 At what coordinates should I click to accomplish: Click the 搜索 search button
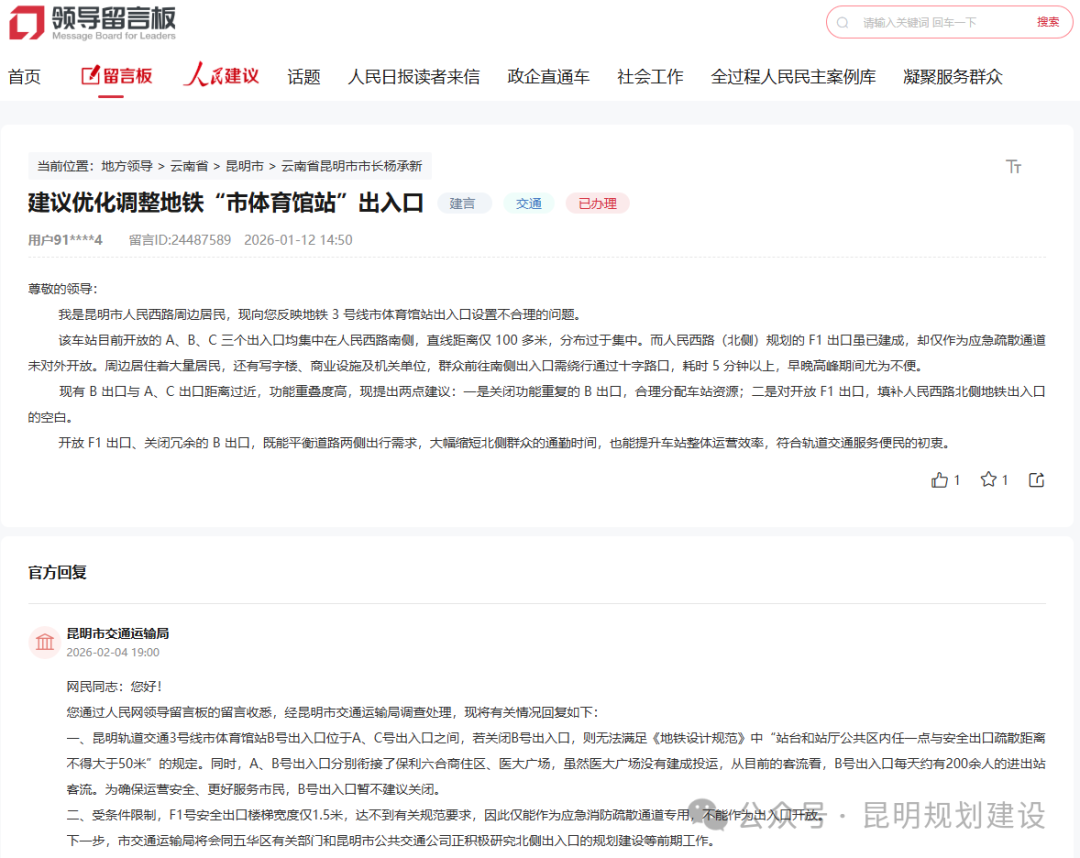[1046, 22]
